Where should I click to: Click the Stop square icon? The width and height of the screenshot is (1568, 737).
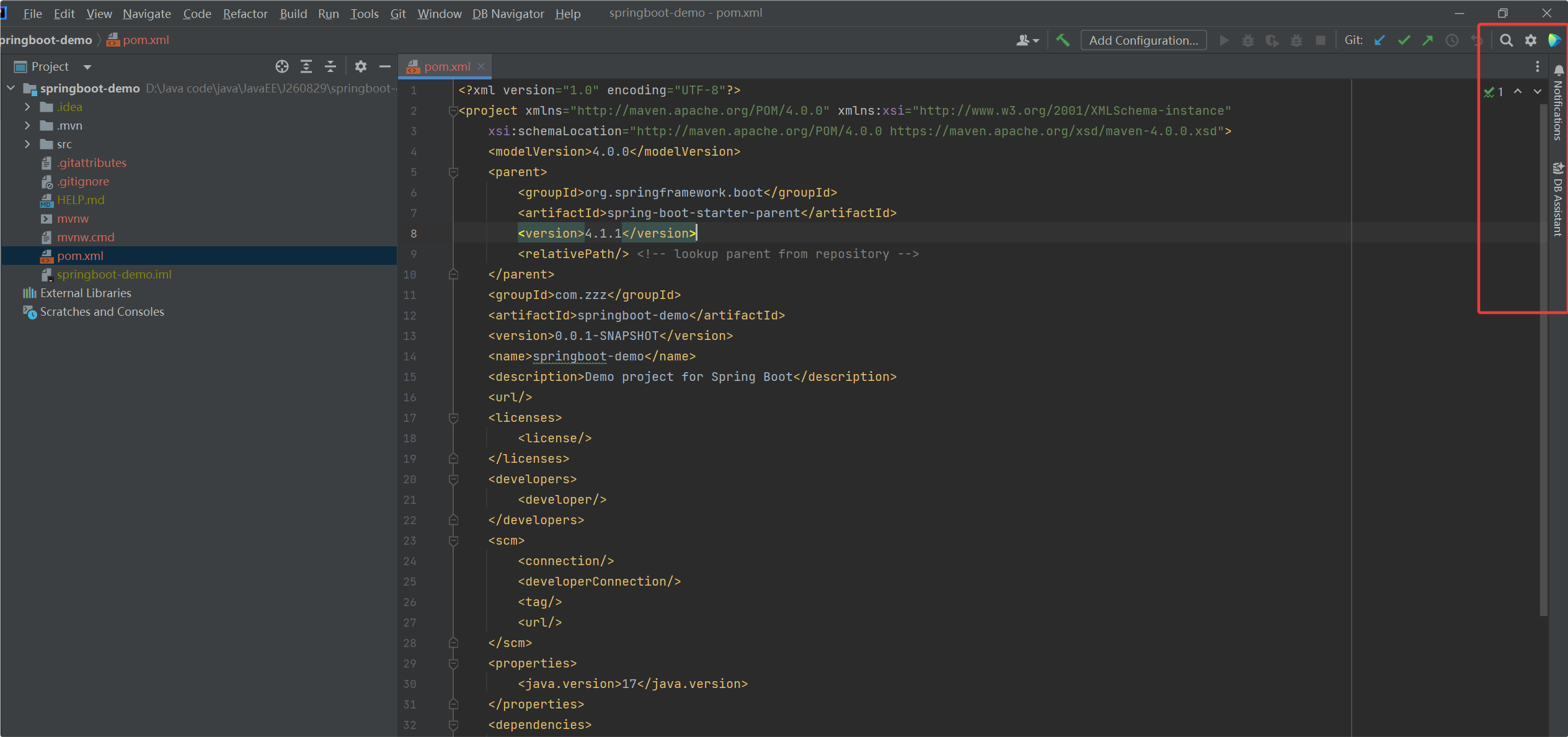point(1321,40)
